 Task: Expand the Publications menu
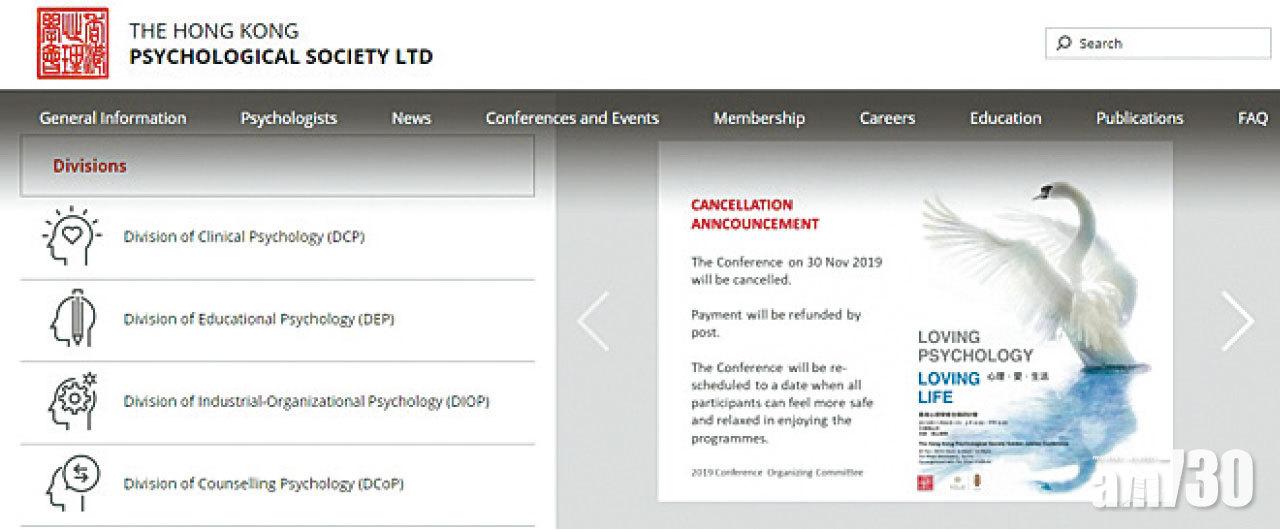click(1139, 118)
